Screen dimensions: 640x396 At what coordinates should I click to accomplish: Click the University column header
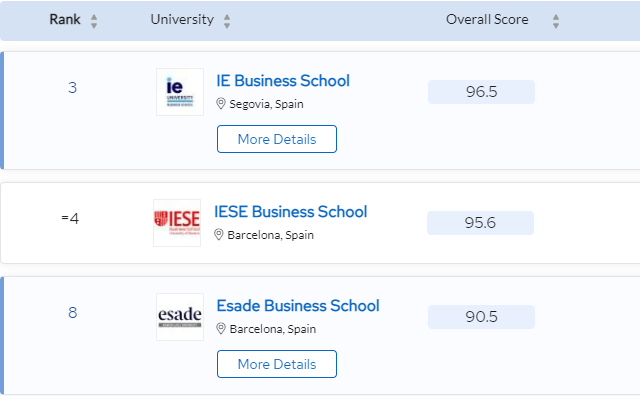[x=182, y=19]
